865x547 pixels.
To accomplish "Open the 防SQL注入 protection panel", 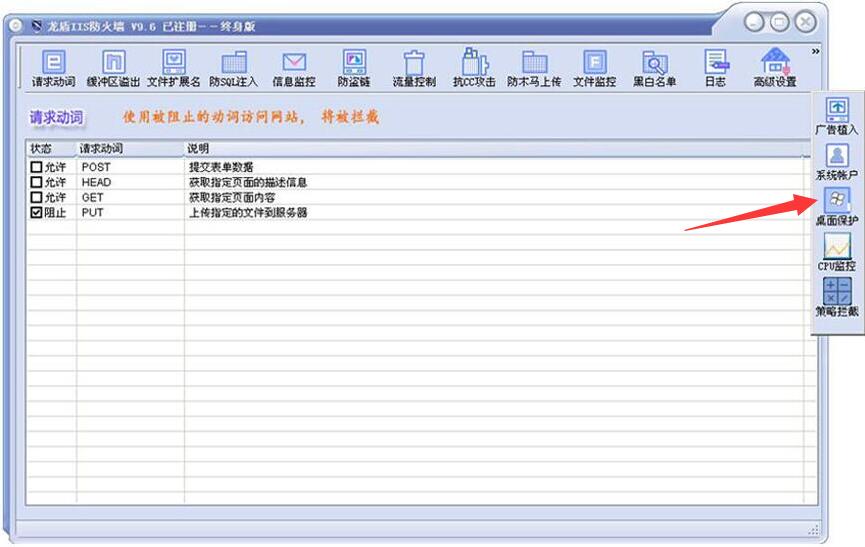I will click(233, 68).
